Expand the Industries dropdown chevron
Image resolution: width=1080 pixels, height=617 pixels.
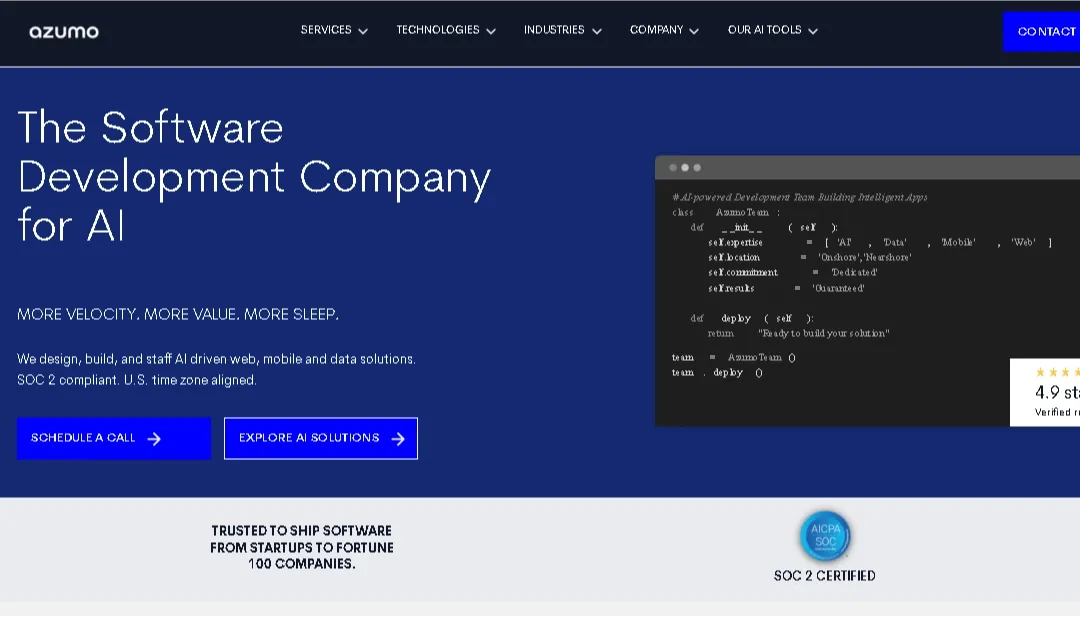597,31
